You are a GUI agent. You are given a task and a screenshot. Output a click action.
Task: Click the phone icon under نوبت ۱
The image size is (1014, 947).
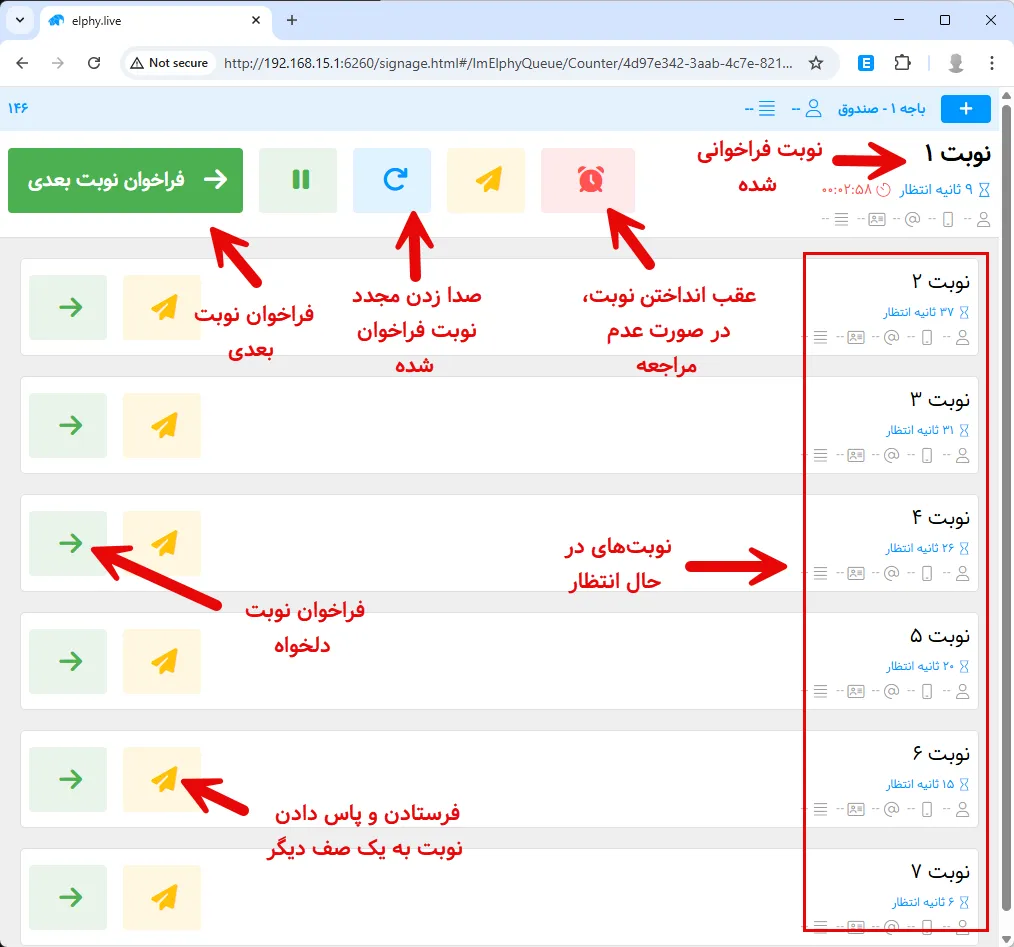(947, 219)
